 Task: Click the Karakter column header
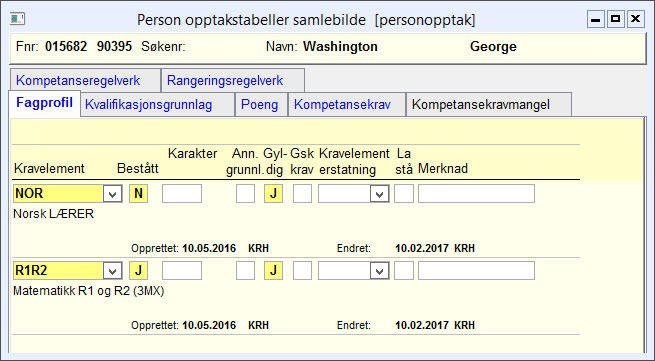click(193, 153)
